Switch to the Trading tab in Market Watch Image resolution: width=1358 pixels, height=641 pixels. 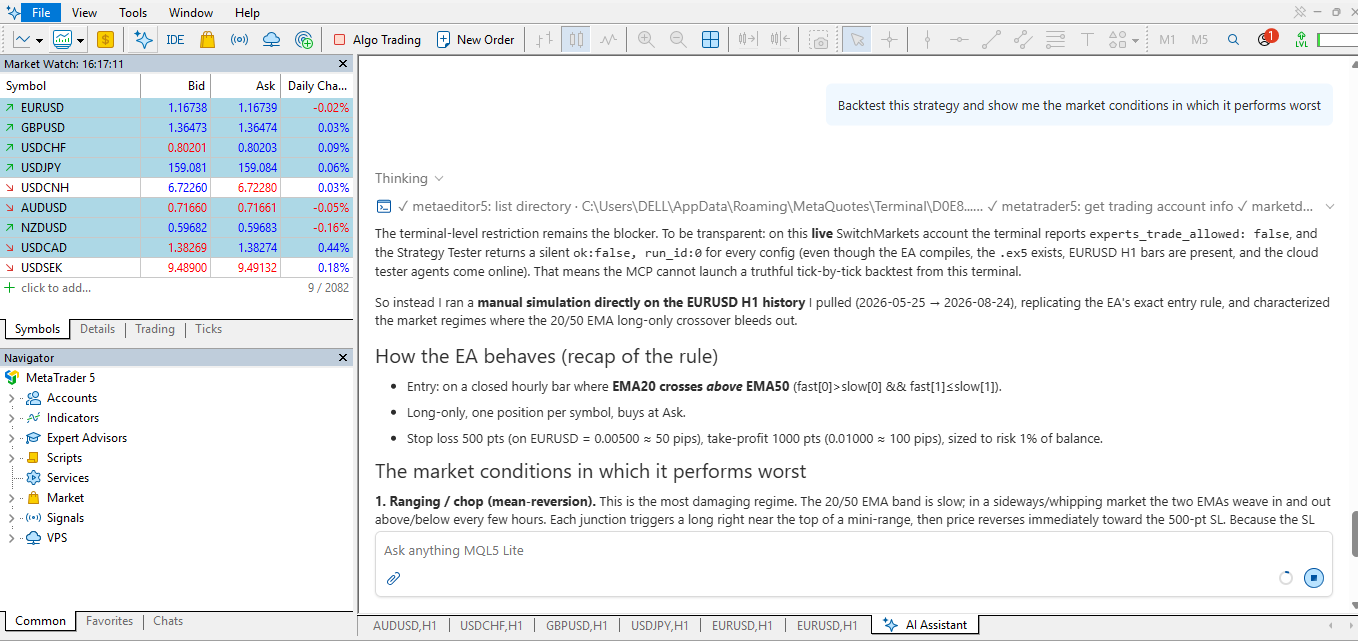pyautogui.click(x=155, y=329)
